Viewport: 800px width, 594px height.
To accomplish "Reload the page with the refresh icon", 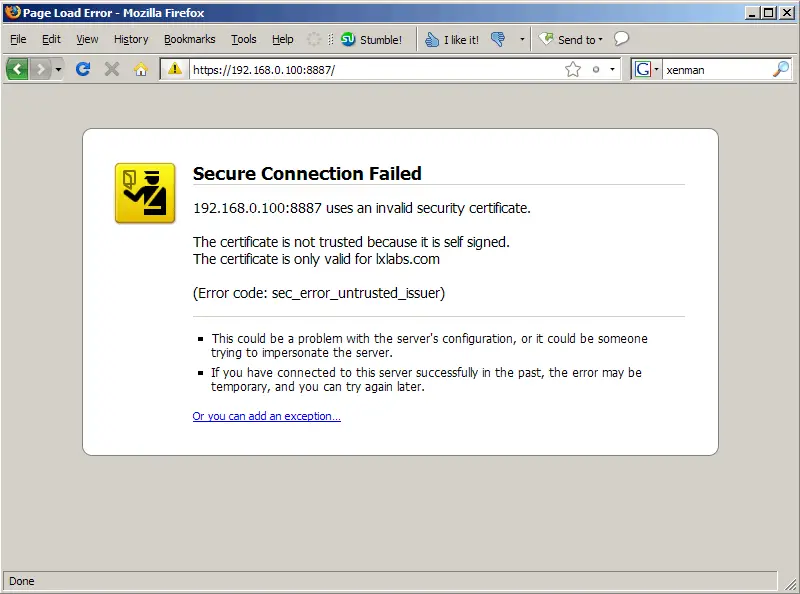I will tap(83, 69).
